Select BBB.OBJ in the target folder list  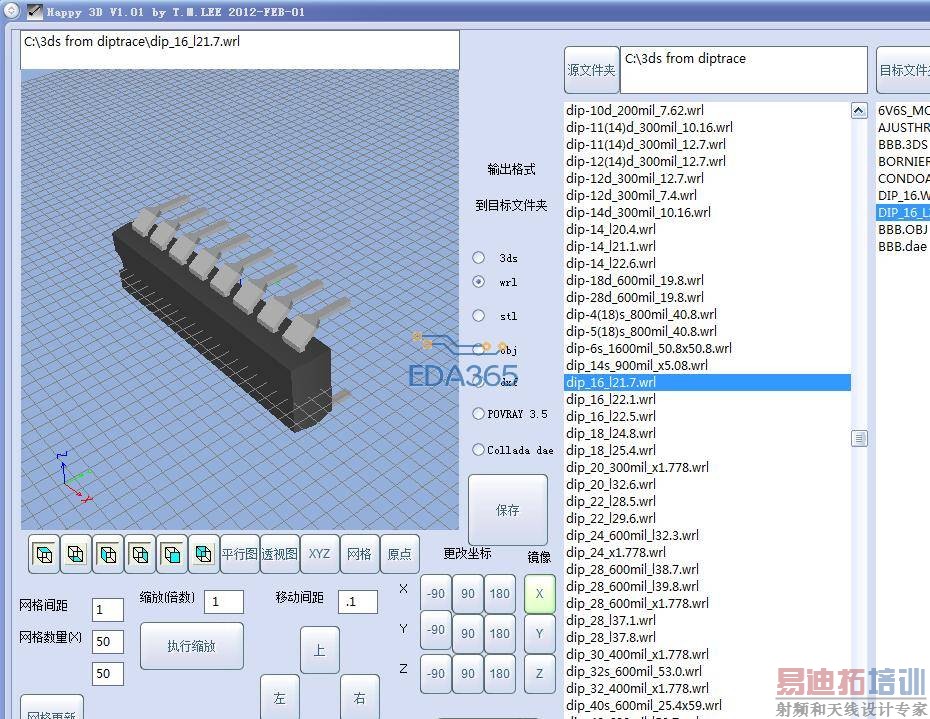(x=902, y=229)
